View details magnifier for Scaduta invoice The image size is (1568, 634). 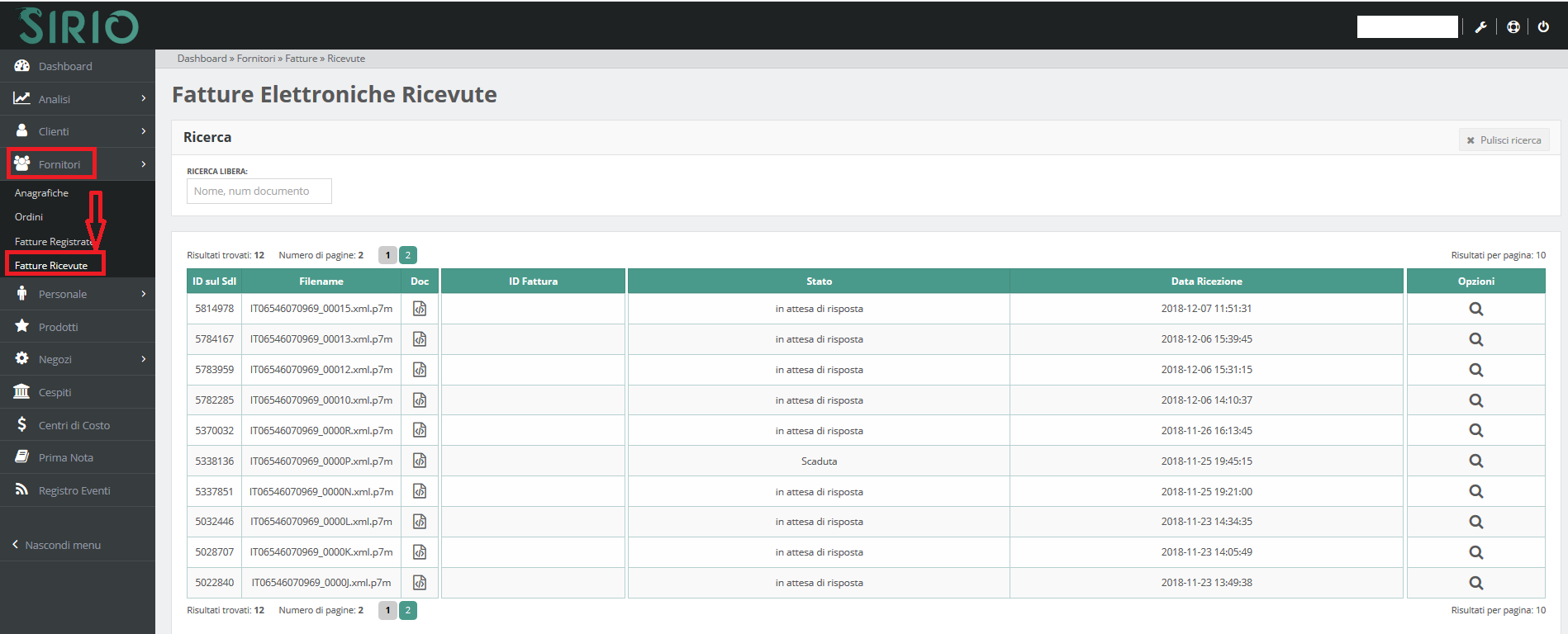click(x=1475, y=461)
